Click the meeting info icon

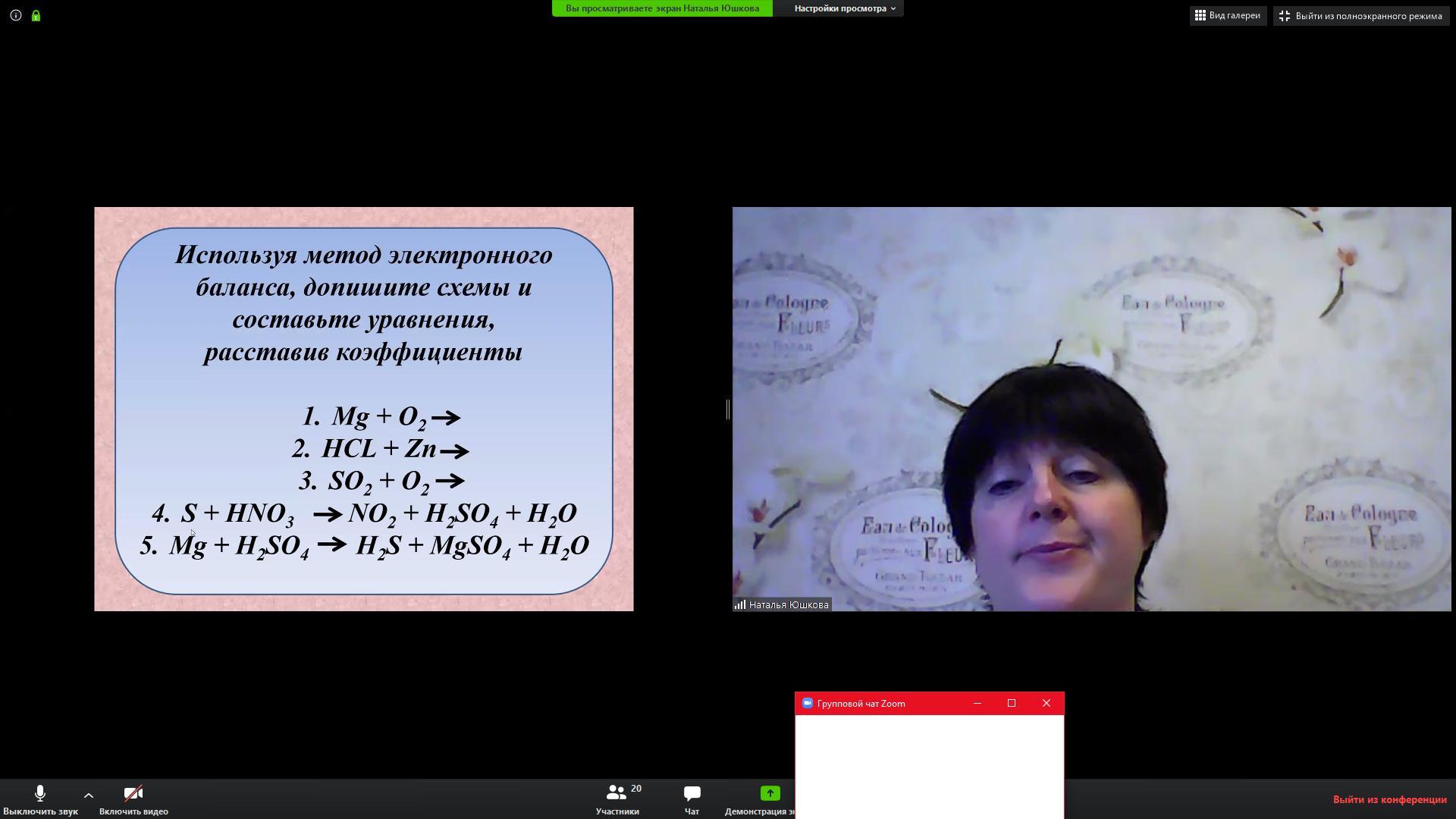point(15,15)
